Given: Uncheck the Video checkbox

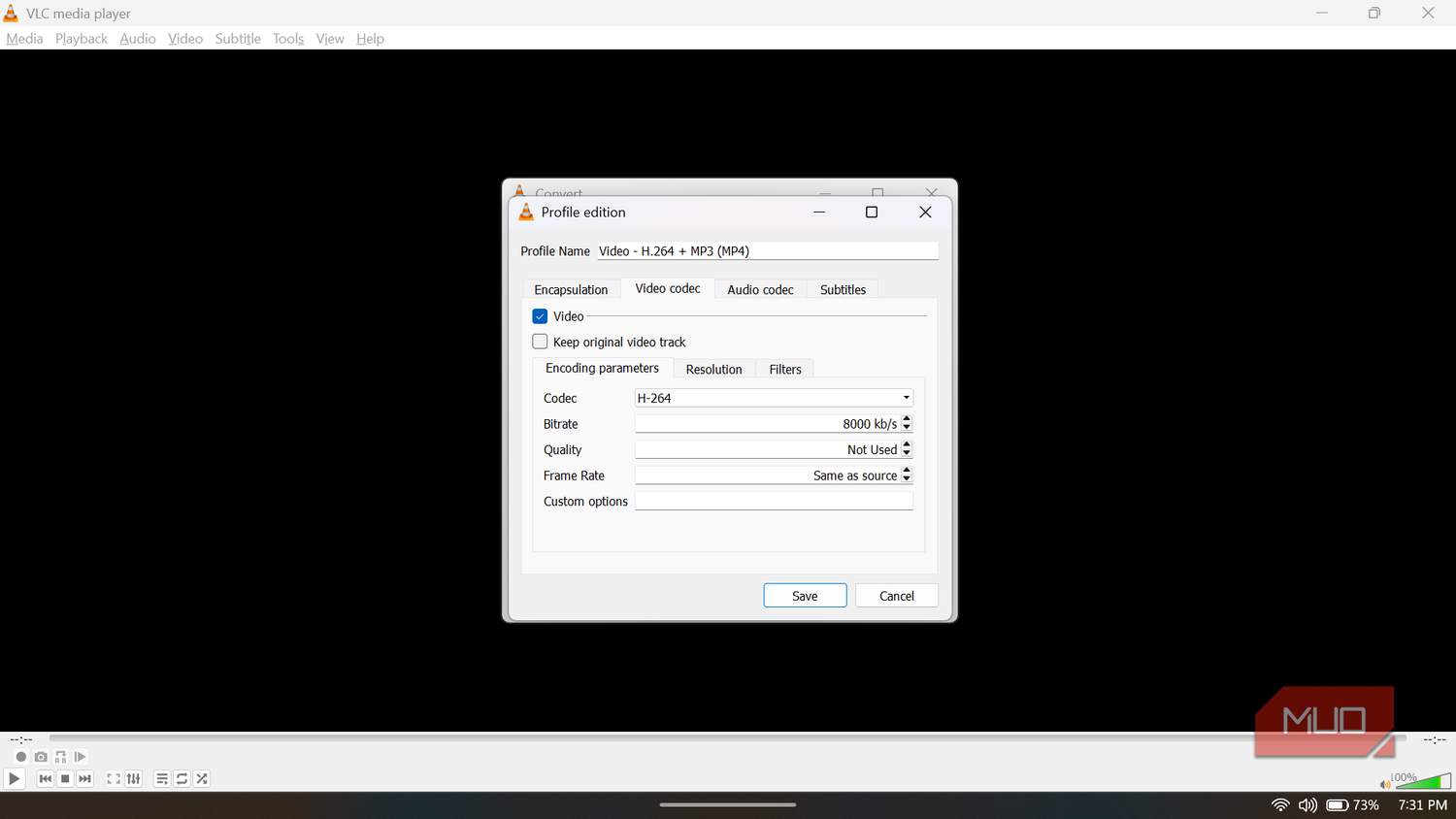Looking at the screenshot, I should point(540,316).
